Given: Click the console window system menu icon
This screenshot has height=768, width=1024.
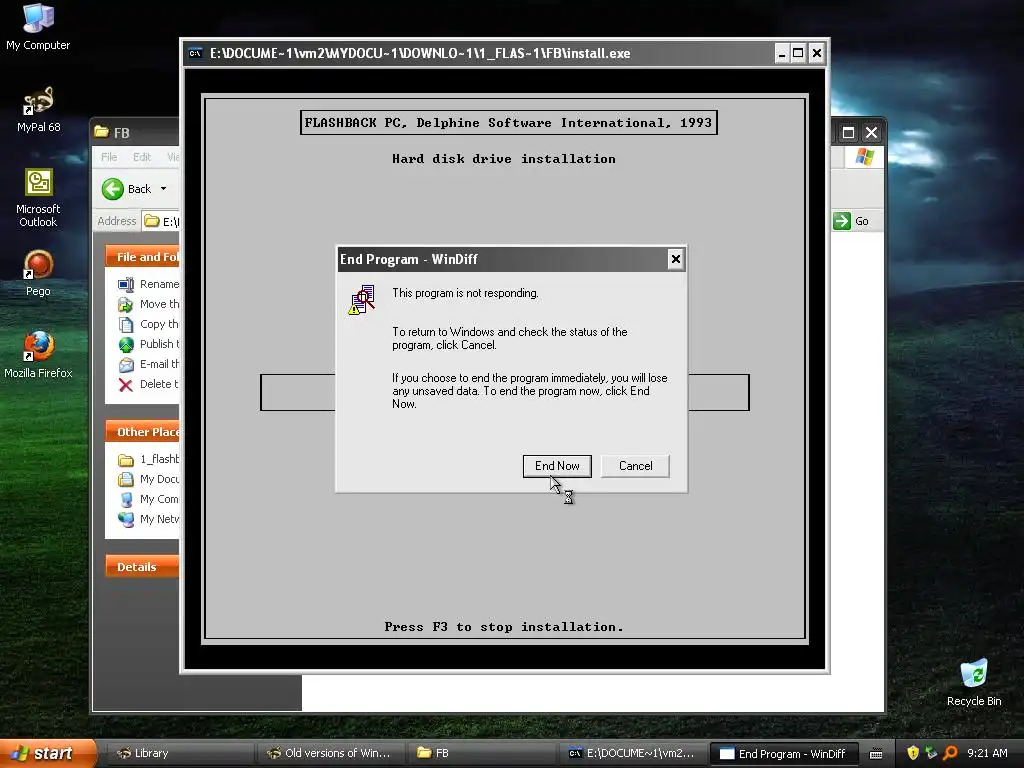Looking at the screenshot, I should click(195, 54).
